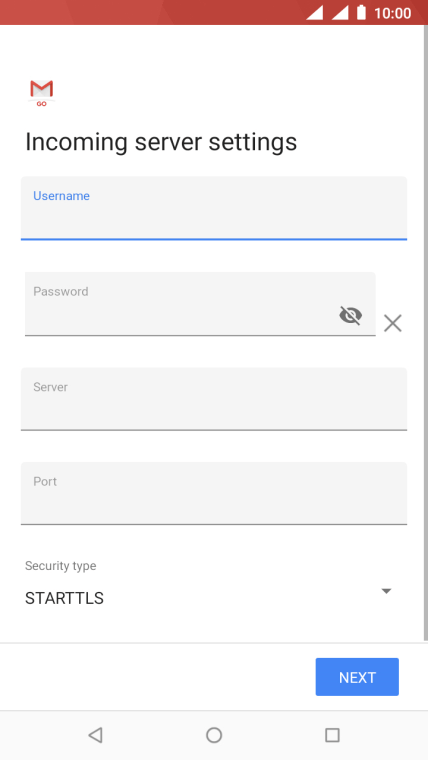Tap the Incoming server settings heading
This screenshot has height=760, width=428.
(161, 142)
